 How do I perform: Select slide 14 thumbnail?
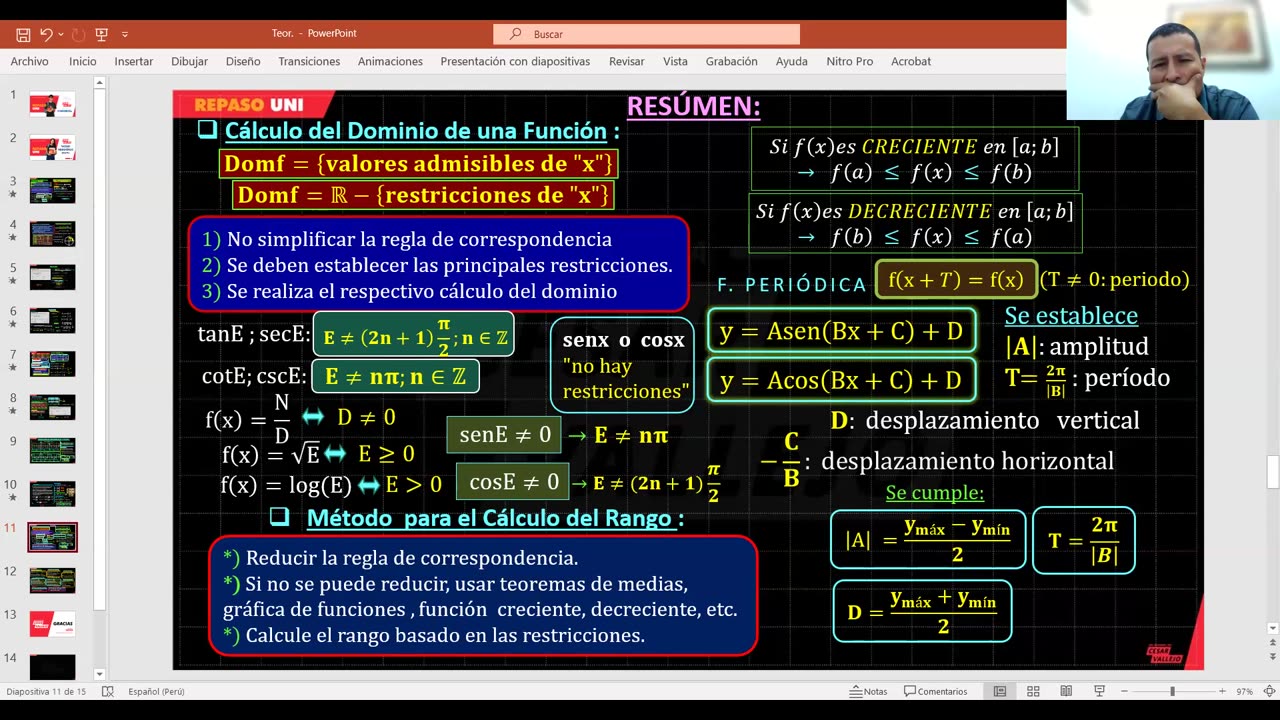(52, 666)
